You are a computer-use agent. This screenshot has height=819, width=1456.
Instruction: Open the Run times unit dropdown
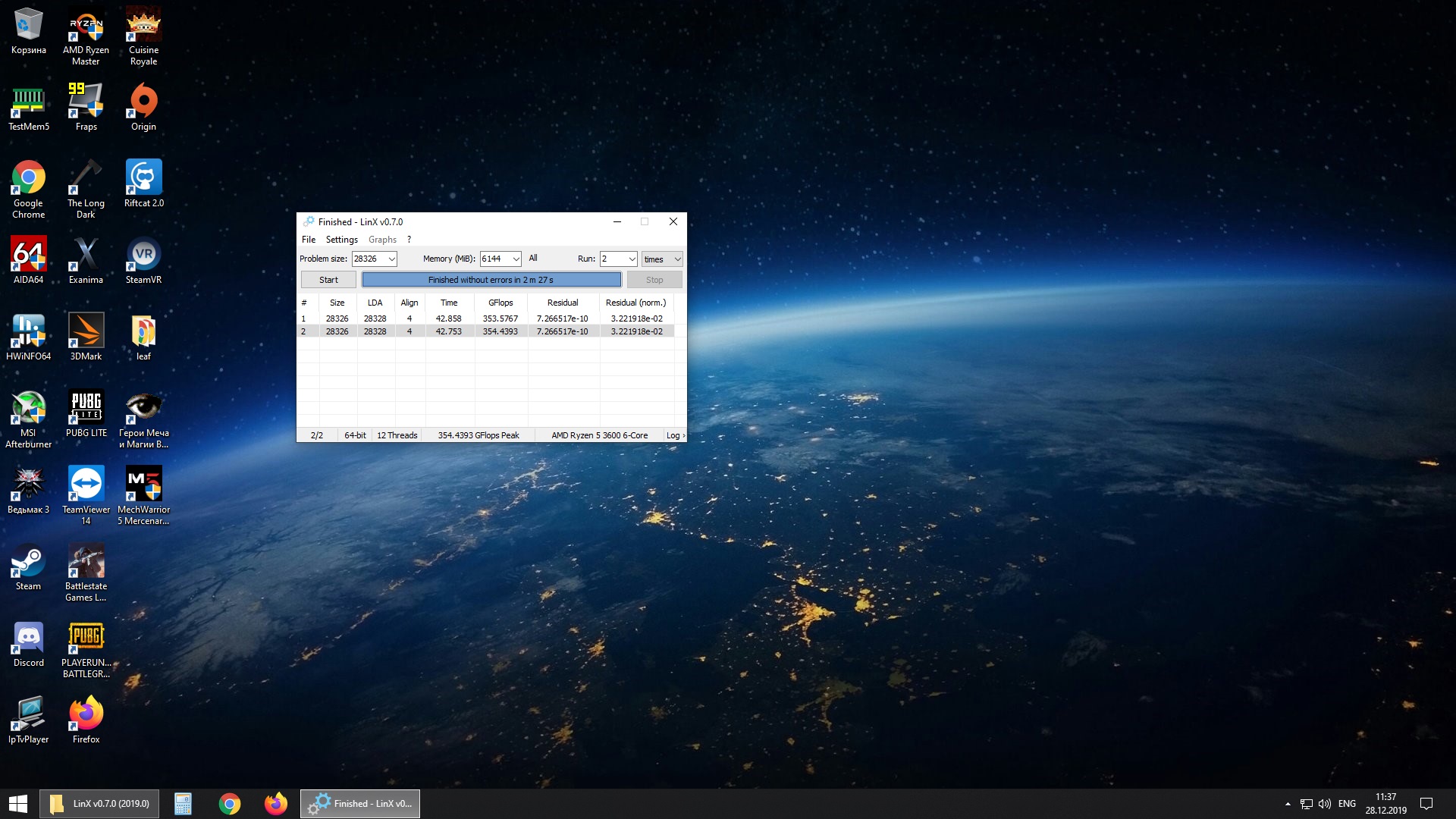pyautogui.click(x=676, y=259)
